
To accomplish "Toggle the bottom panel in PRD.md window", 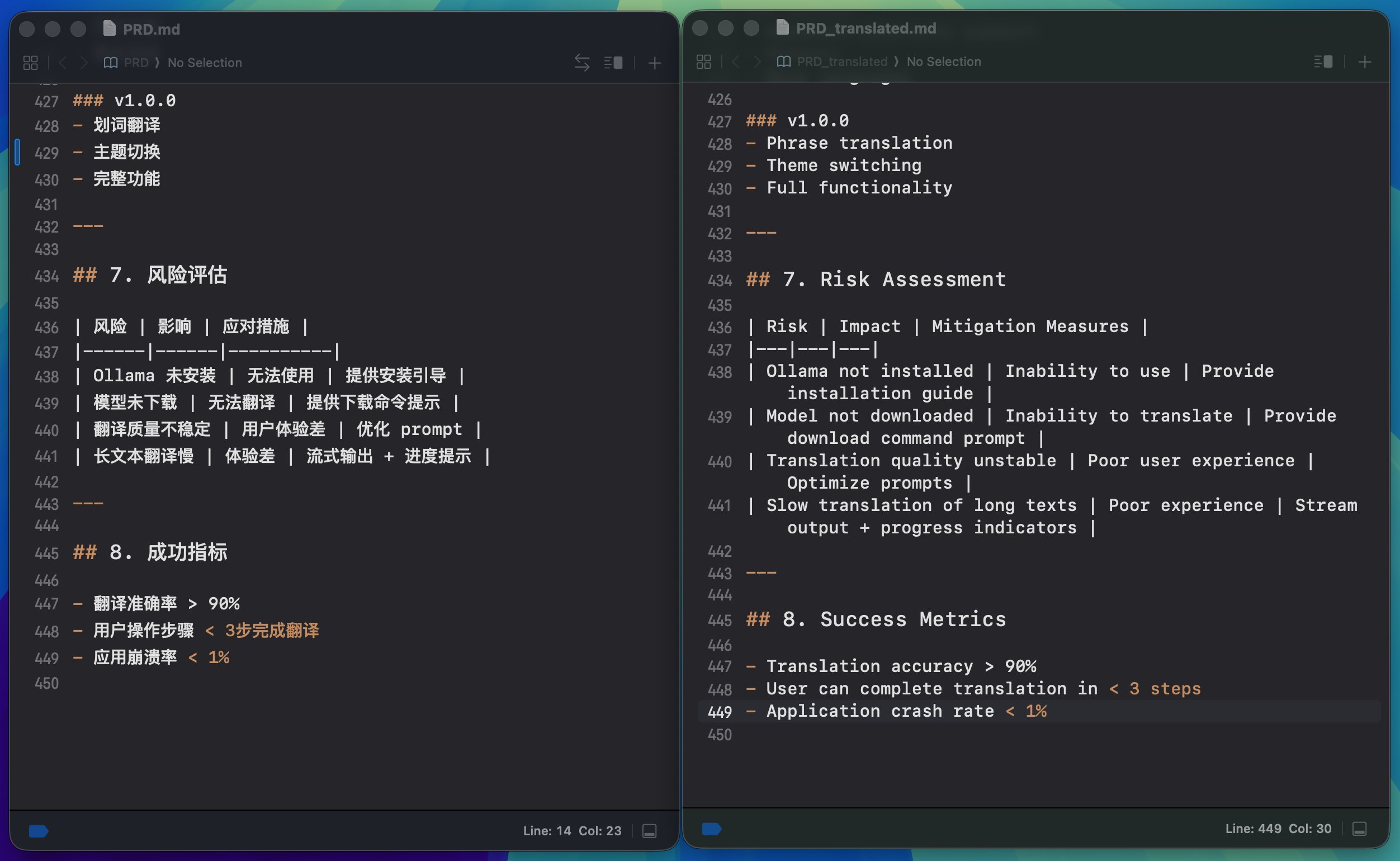I will pos(650,831).
